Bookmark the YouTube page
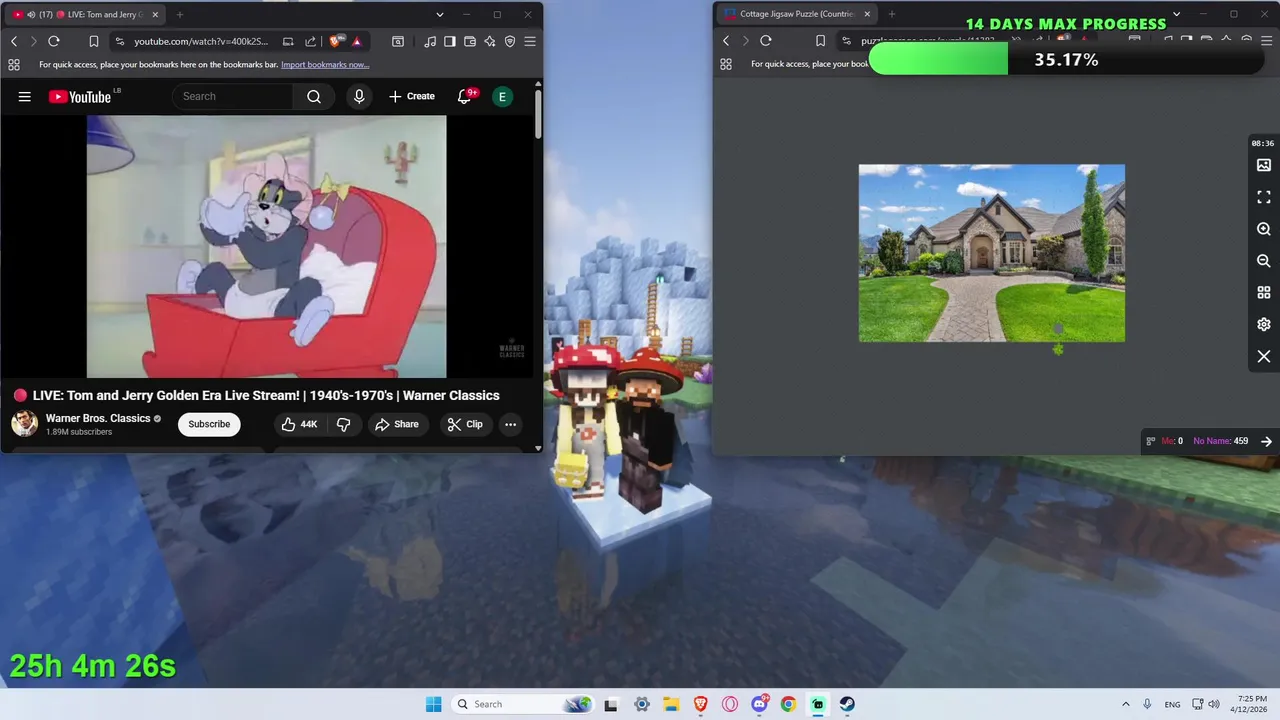Image resolution: width=1280 pixels, height=720 pixels. click(93, 41)
